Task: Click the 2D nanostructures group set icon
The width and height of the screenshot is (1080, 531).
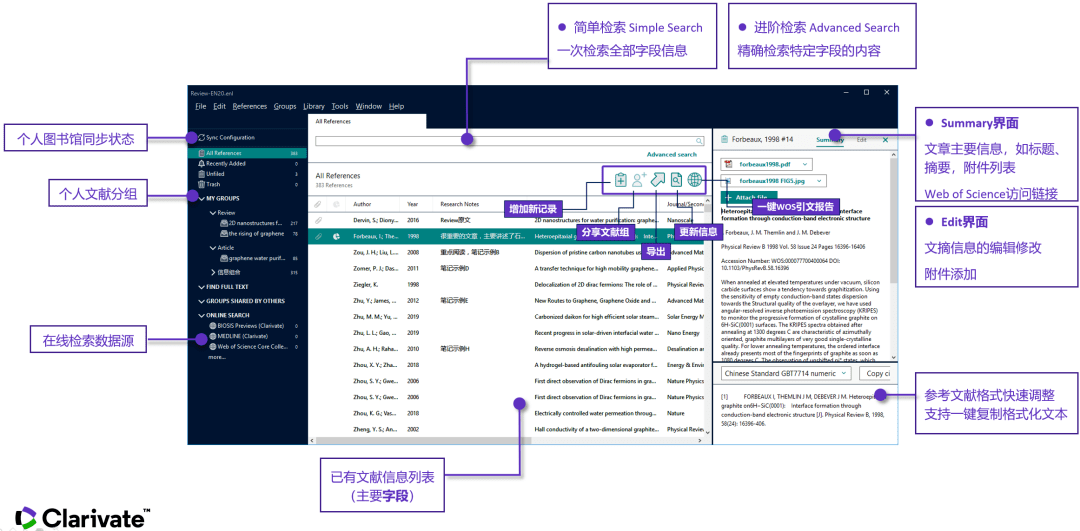Action: [224, 223]
